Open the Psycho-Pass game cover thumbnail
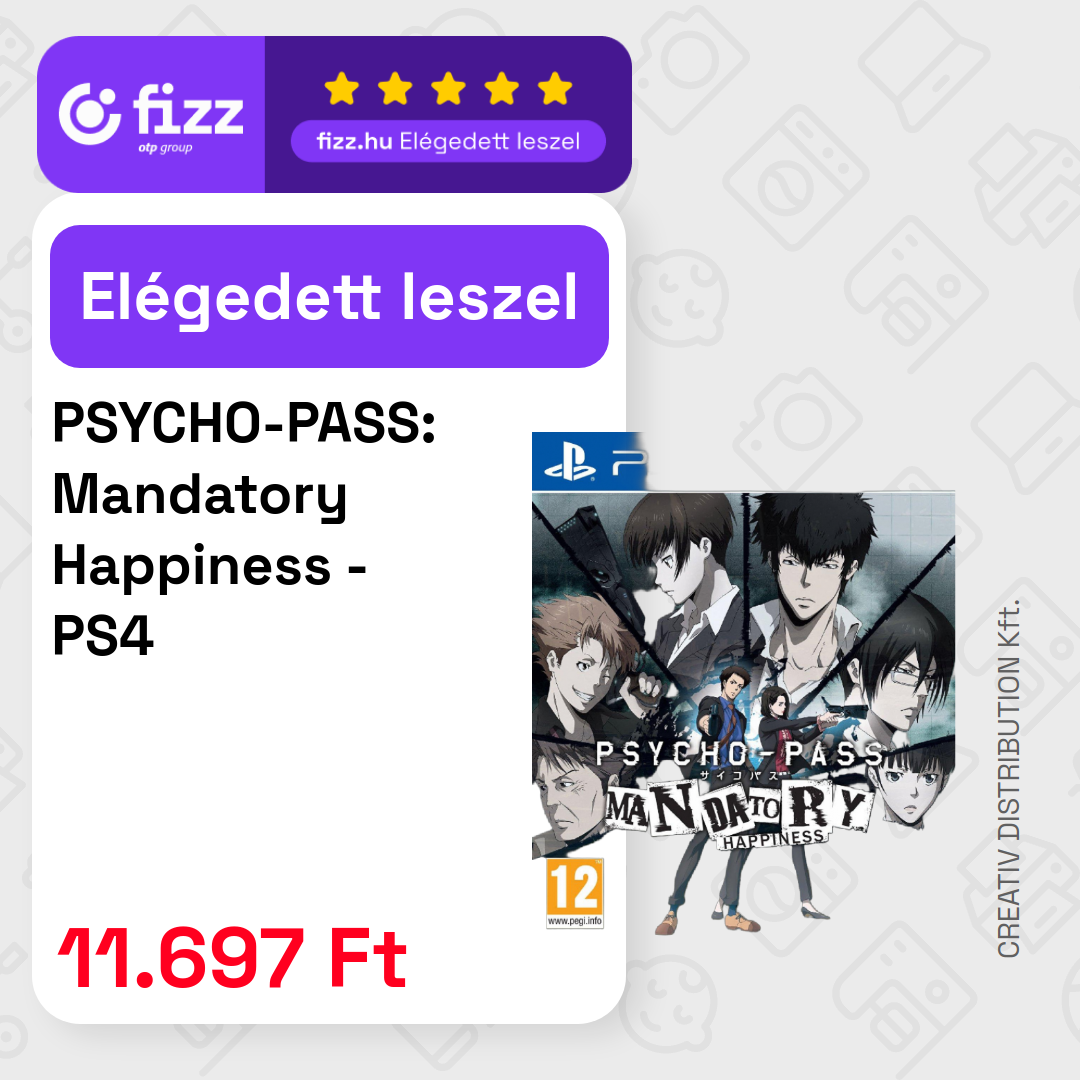This screenshot has height=1080, width=1080. click(x=743, y=682)
